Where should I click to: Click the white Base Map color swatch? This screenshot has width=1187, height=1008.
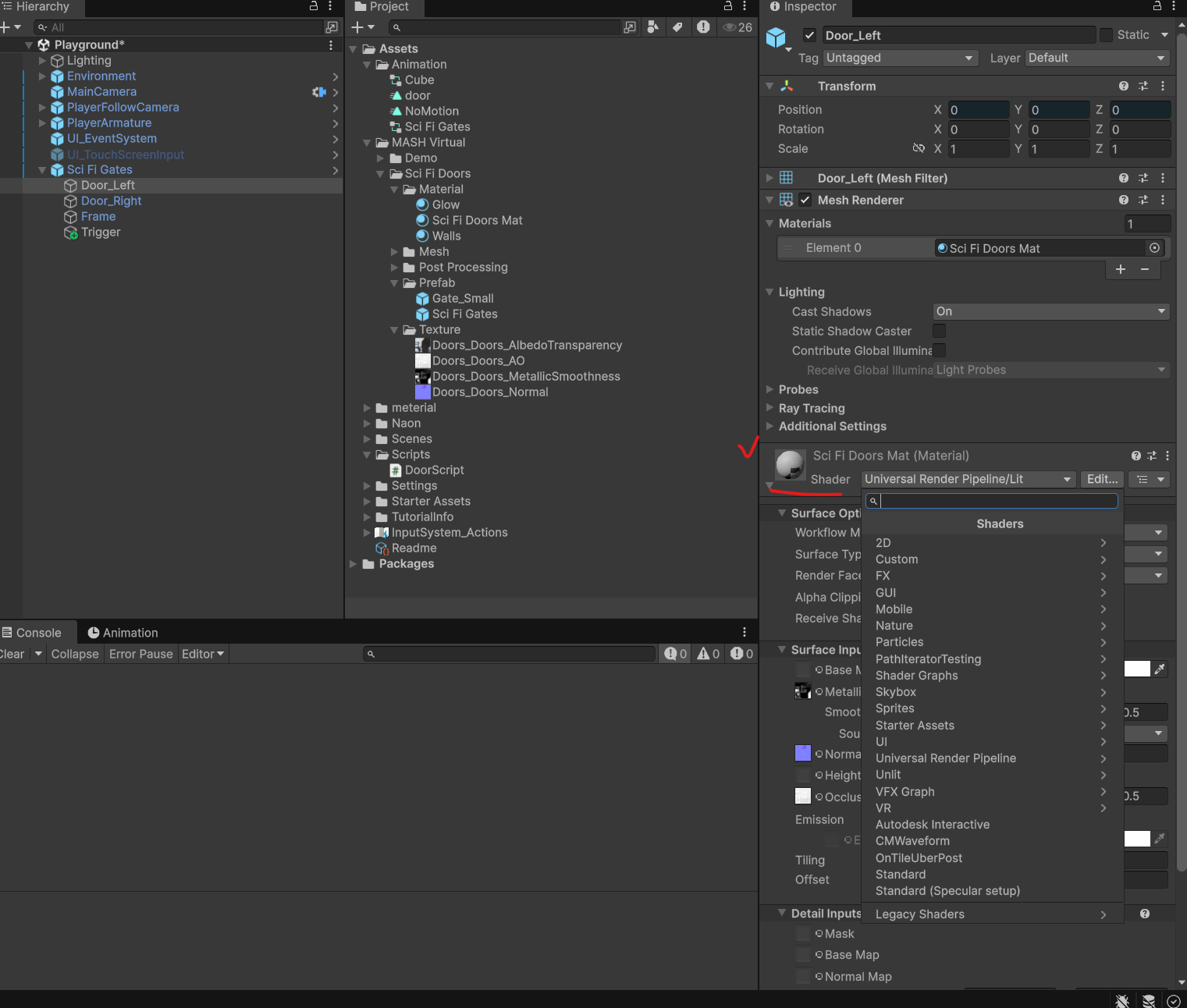(x=1137, y=669)
